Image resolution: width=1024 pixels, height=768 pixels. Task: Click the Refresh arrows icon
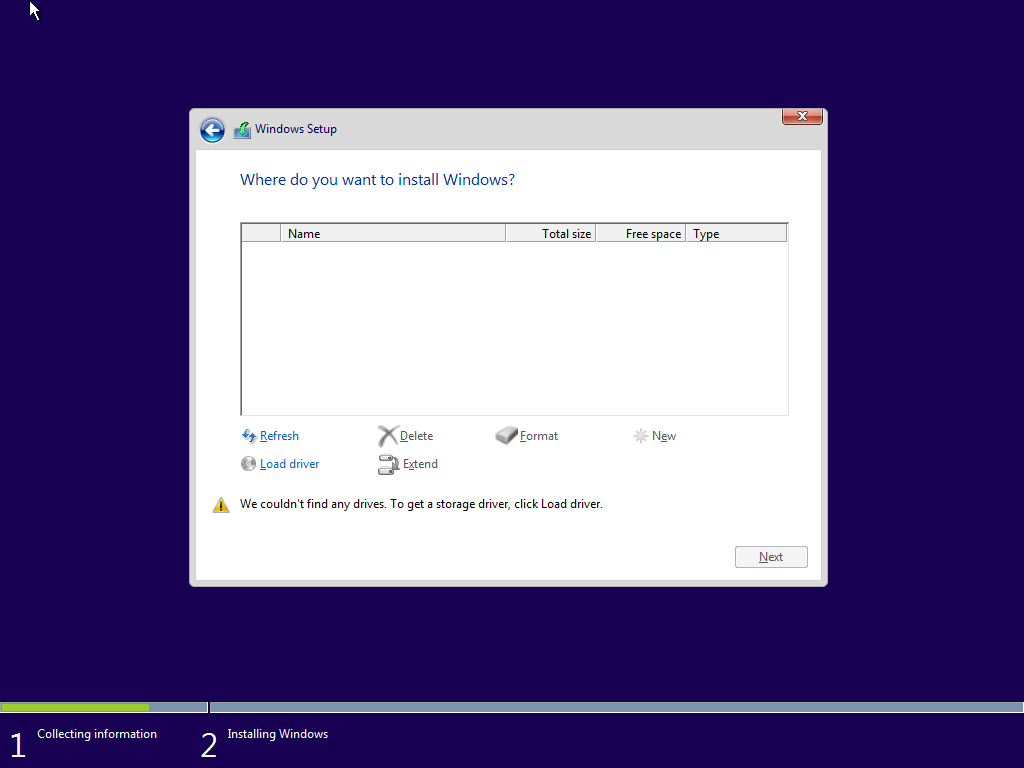tap(249, 436)
